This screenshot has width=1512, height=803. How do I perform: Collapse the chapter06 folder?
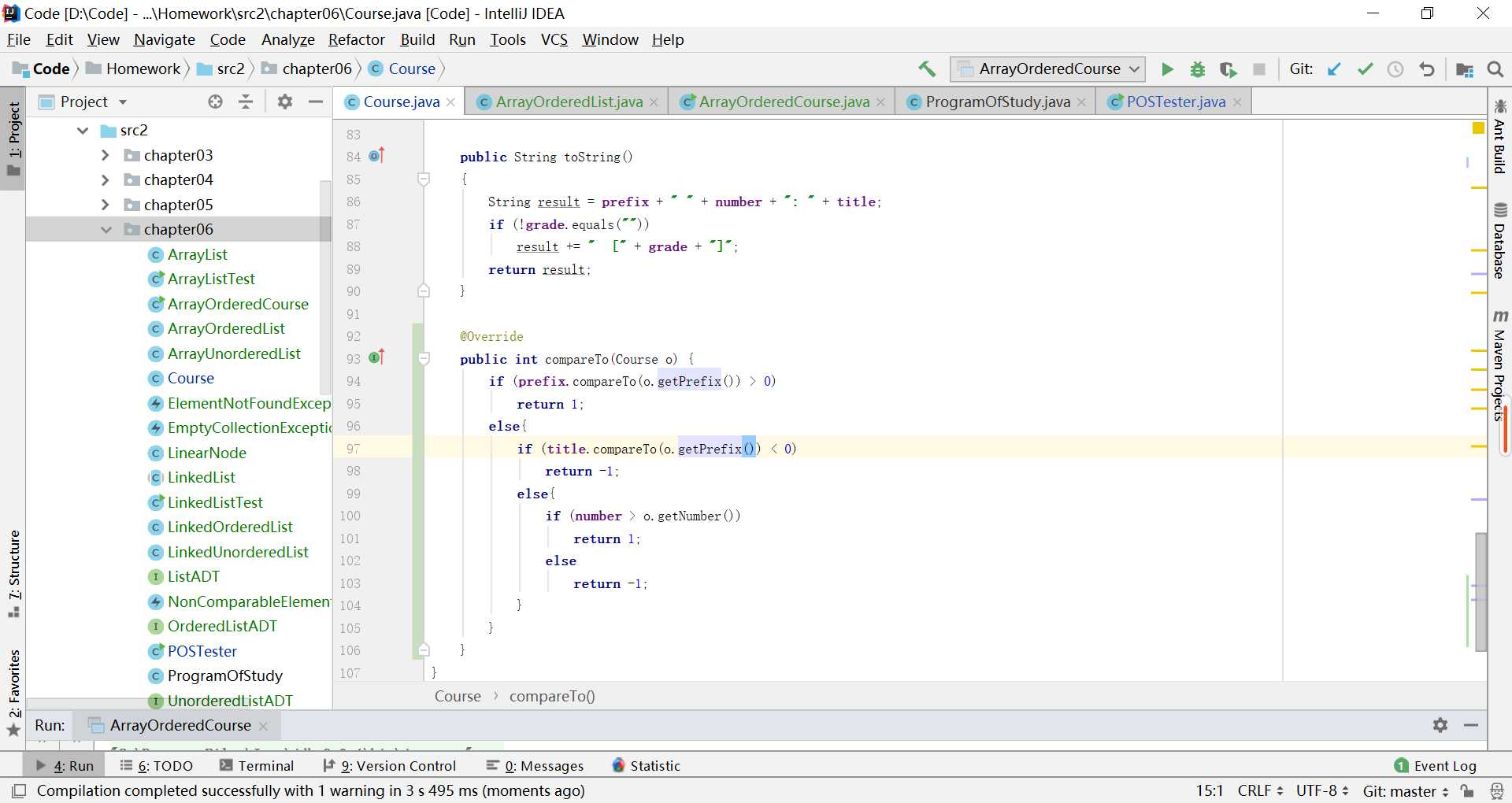(x=106, y=230)
